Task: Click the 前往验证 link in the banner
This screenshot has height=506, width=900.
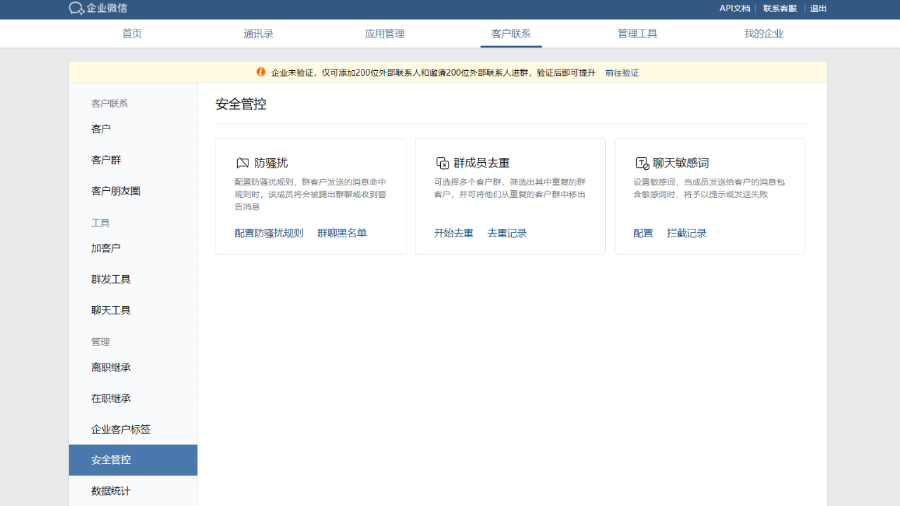Action: (x=622, y=73)
